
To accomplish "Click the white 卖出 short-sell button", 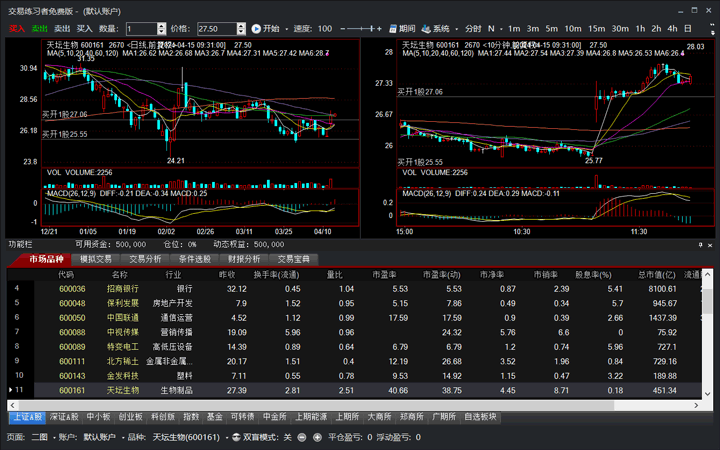I will click(62, 28).
